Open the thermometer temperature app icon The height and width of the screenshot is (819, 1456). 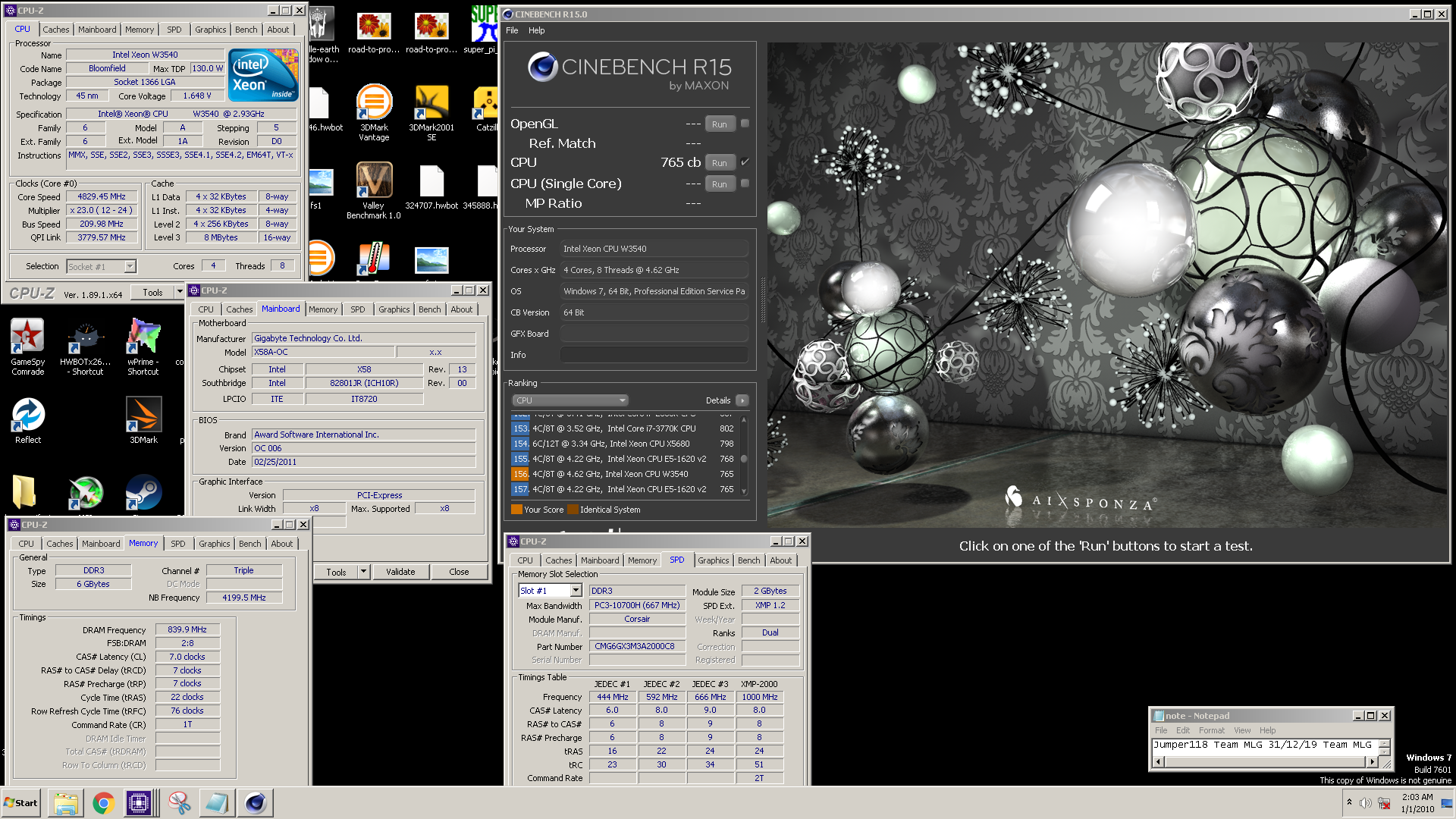374,259
